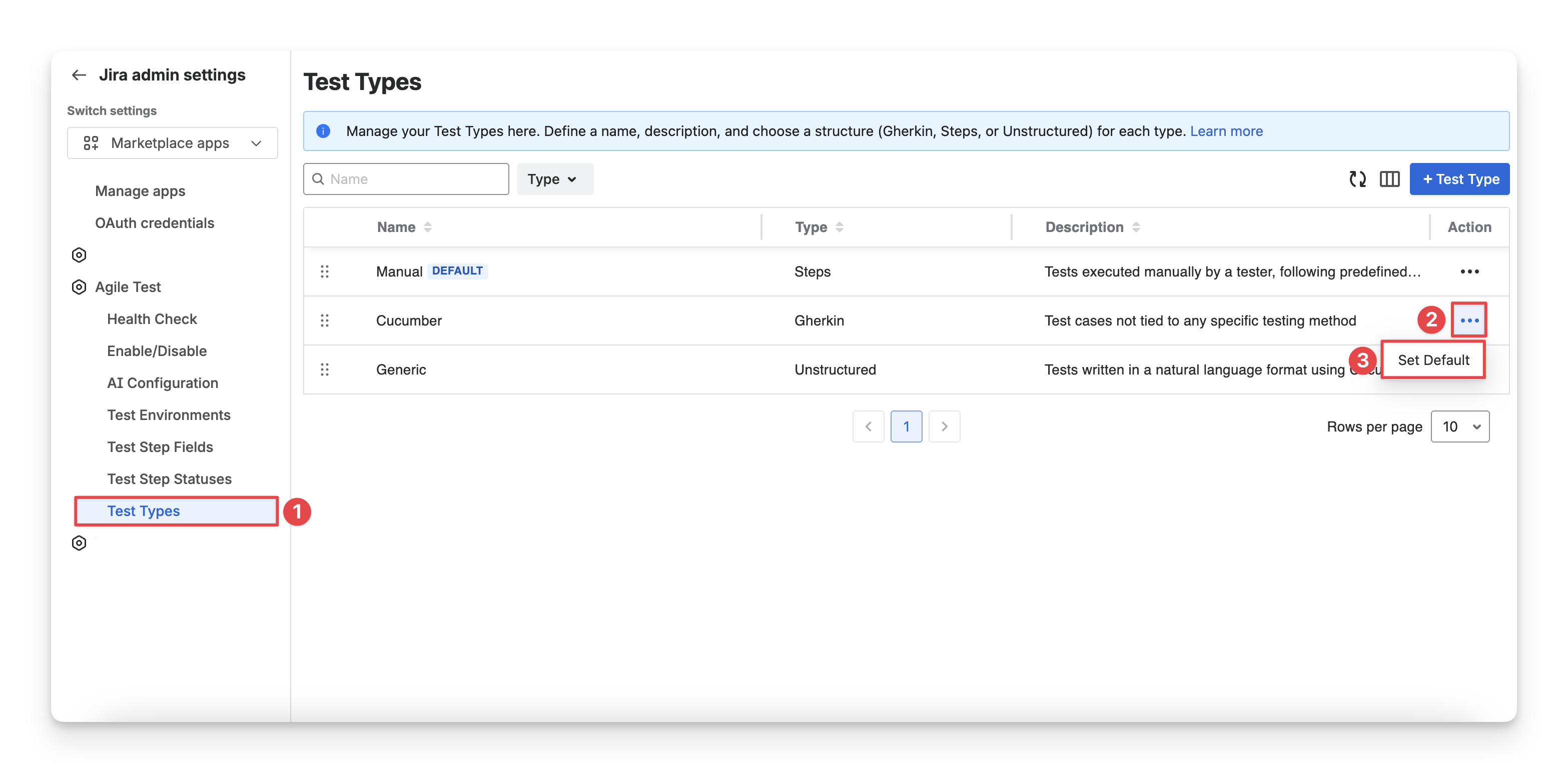Sort the table by the Name column
1568x773 pixels.
[x=428, y=227]
